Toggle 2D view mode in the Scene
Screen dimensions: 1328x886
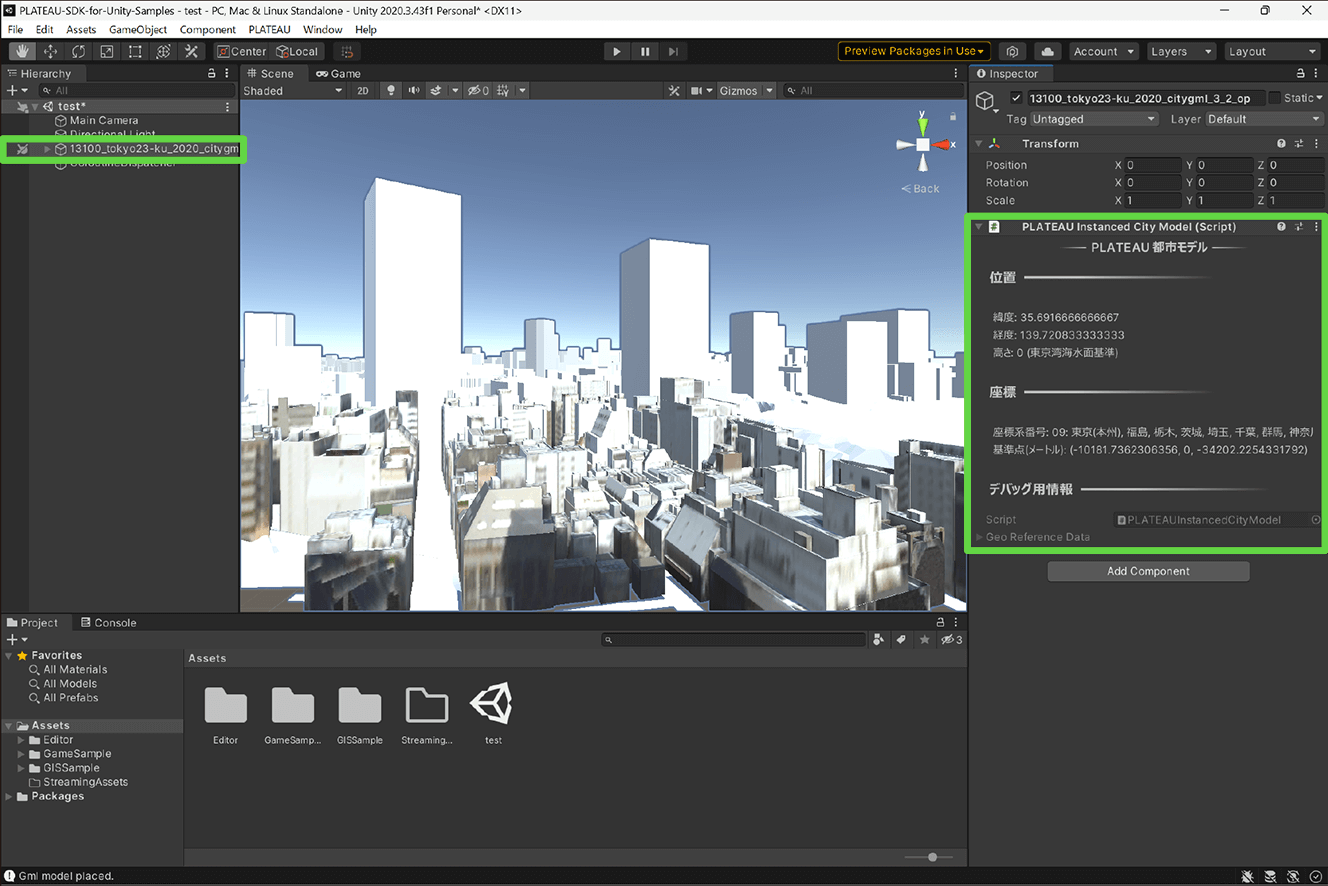click(x=363, y=90)
